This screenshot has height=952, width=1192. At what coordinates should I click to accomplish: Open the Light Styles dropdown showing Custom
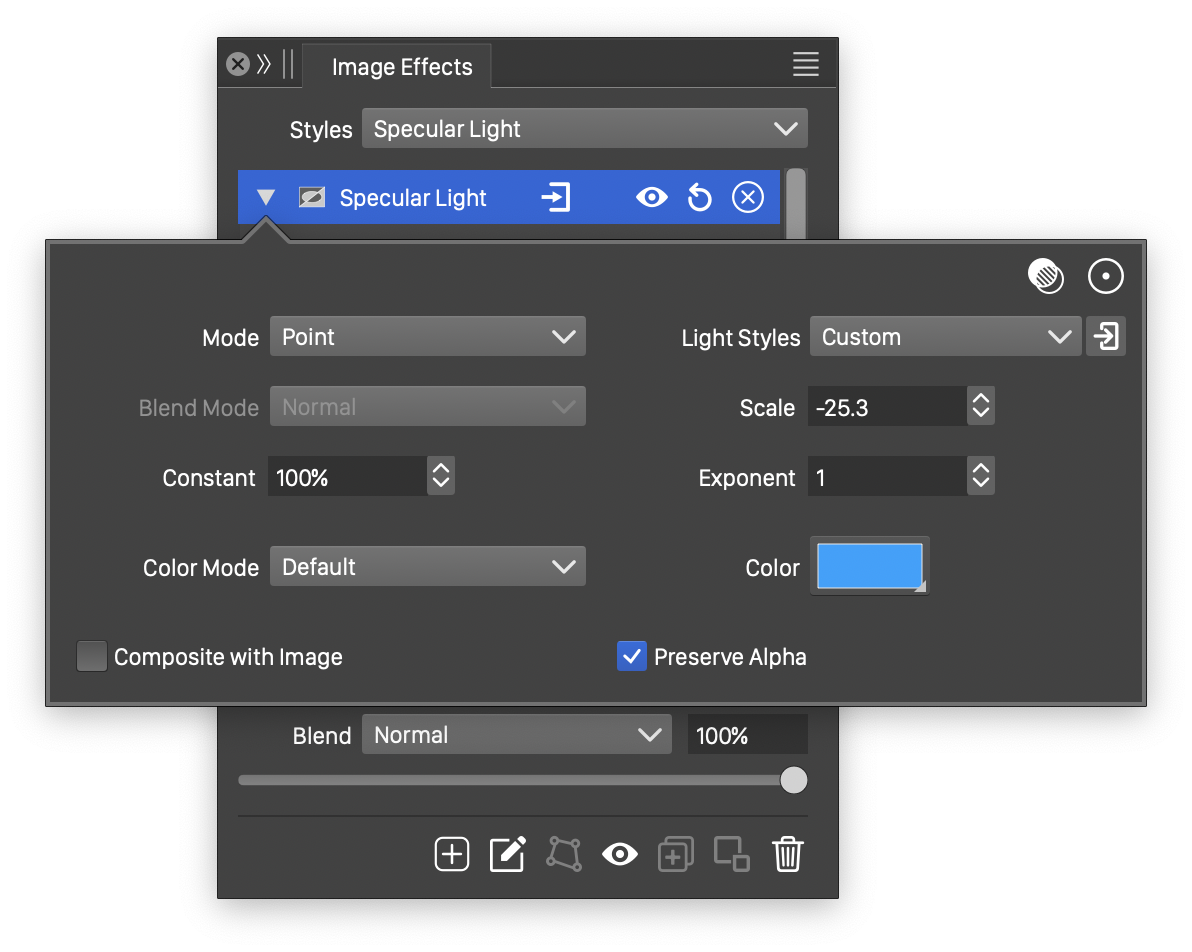click(x=945, y=337)
